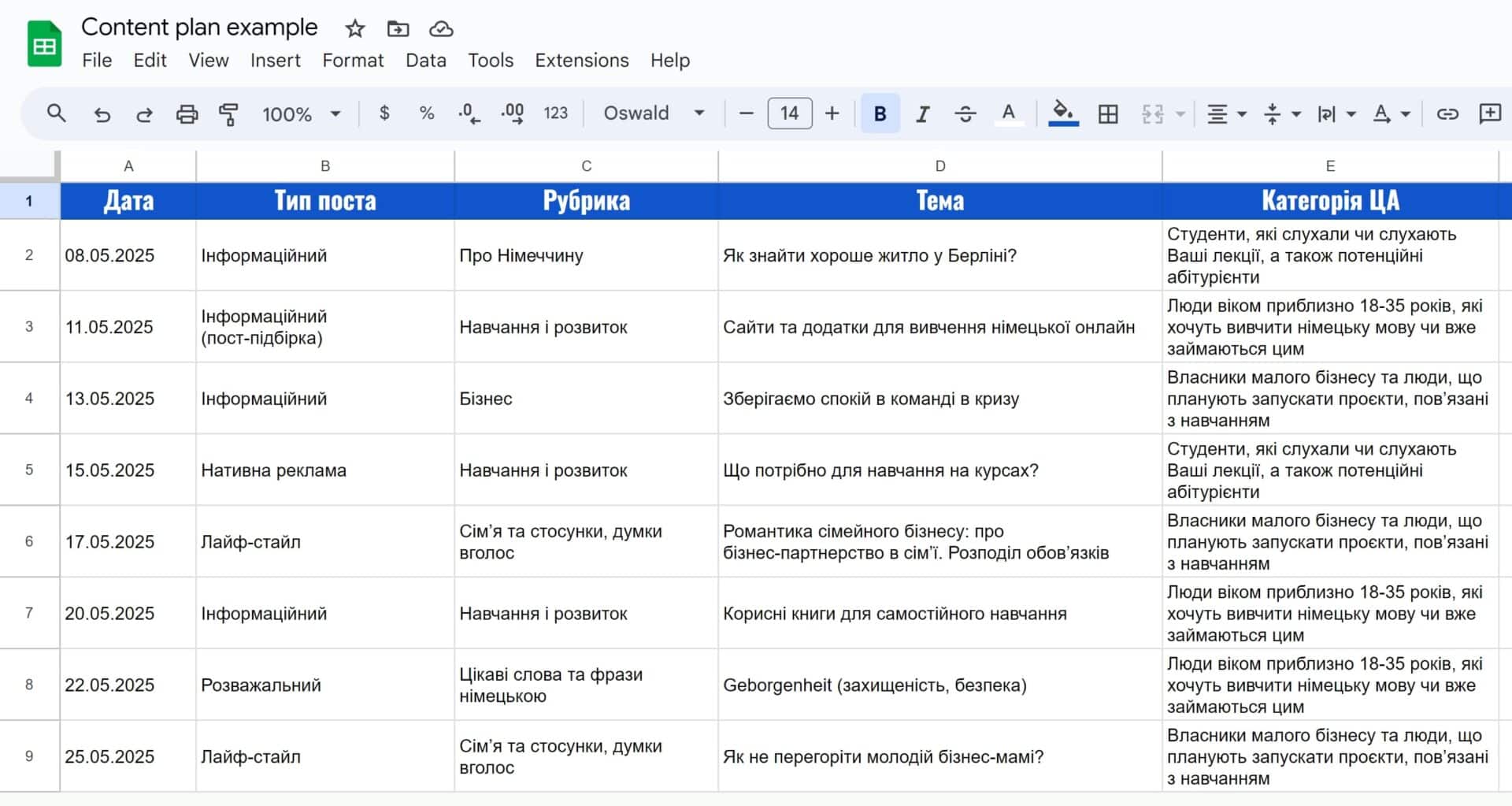This screenshot has height=806, width=1512.
Task: Undo the last action
Action: 102,114
